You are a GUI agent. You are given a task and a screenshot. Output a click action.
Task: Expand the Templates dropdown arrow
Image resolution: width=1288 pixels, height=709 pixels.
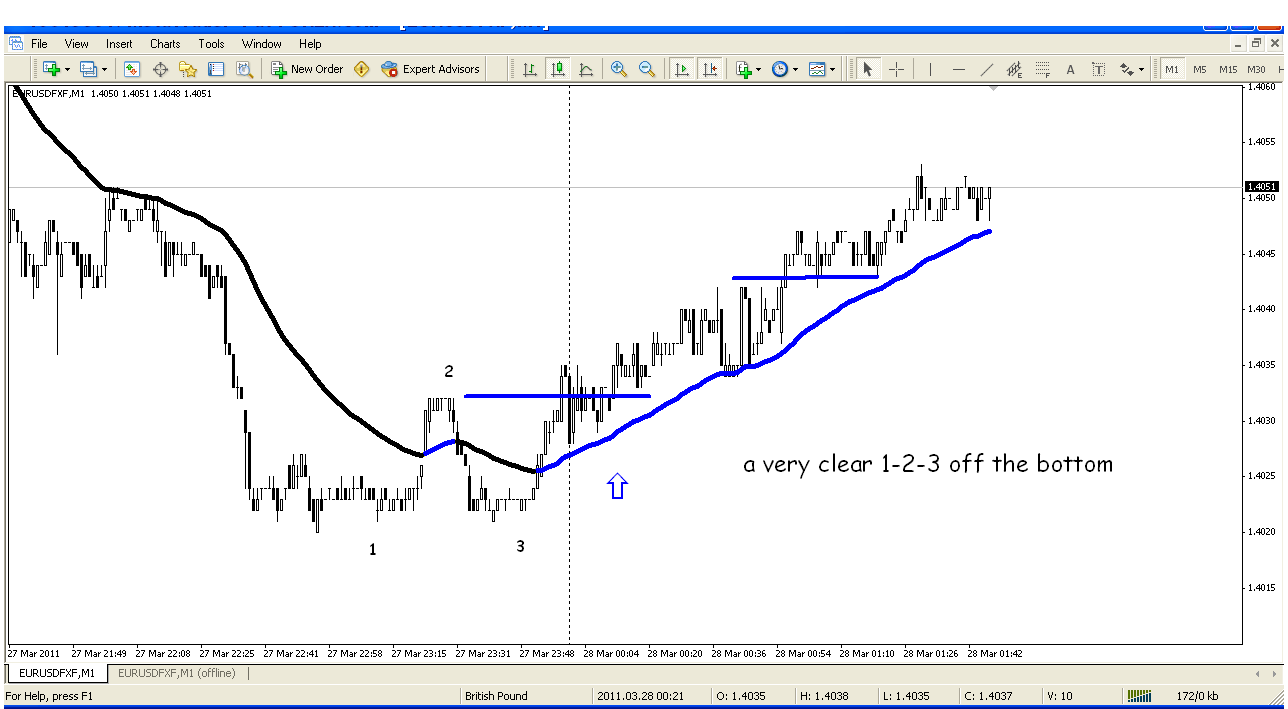833,70
